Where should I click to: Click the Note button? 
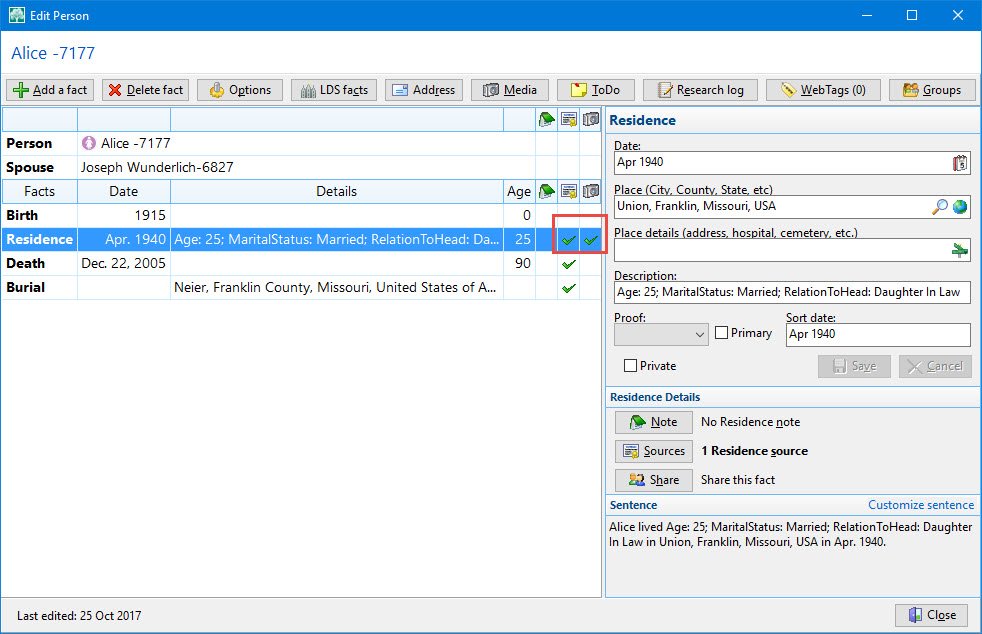(654, 422)
